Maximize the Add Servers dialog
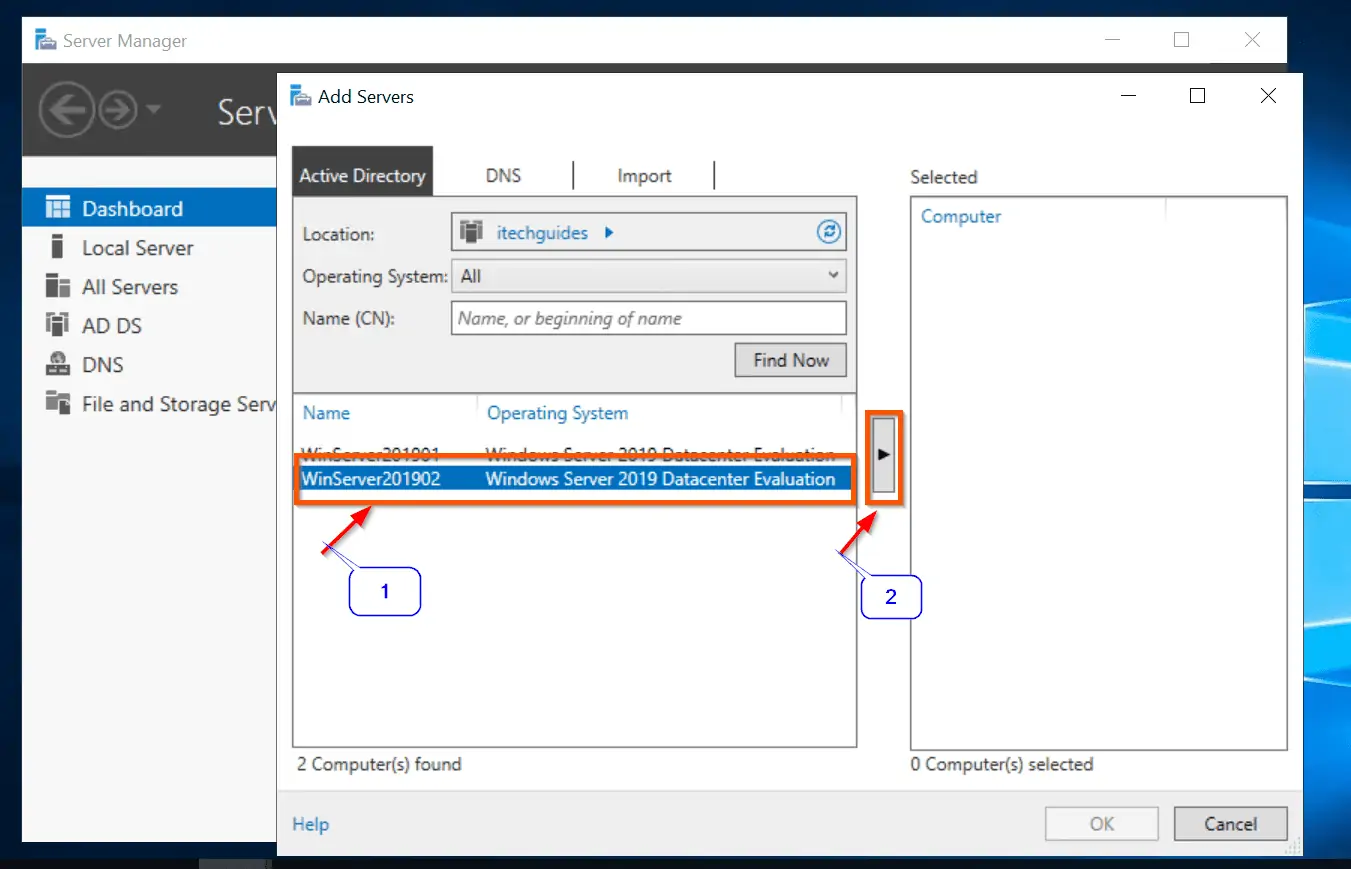The image size is (1351, 869). pos(1197,96)
